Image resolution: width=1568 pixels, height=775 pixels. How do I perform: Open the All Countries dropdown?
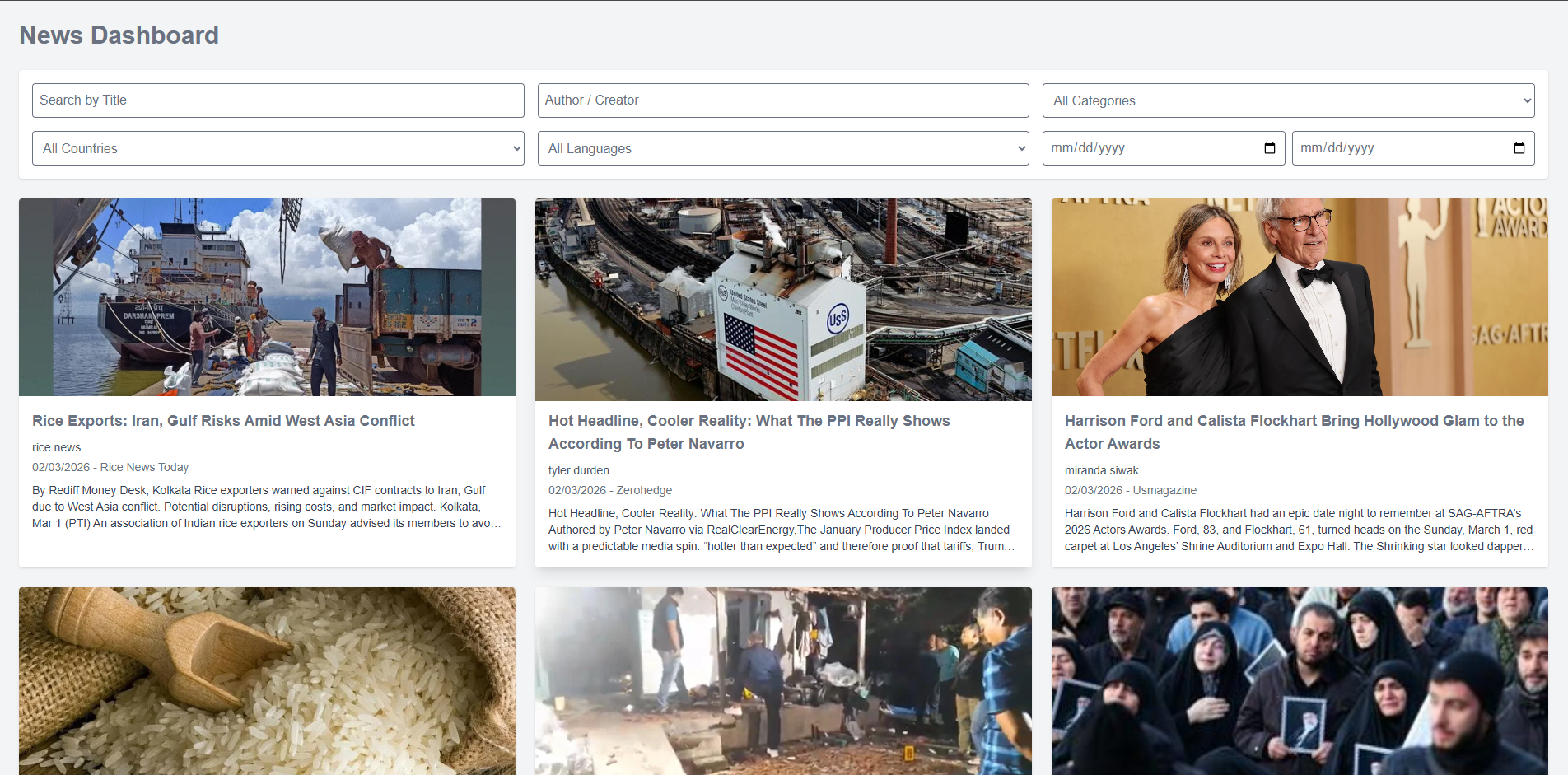tap(278, 148)
